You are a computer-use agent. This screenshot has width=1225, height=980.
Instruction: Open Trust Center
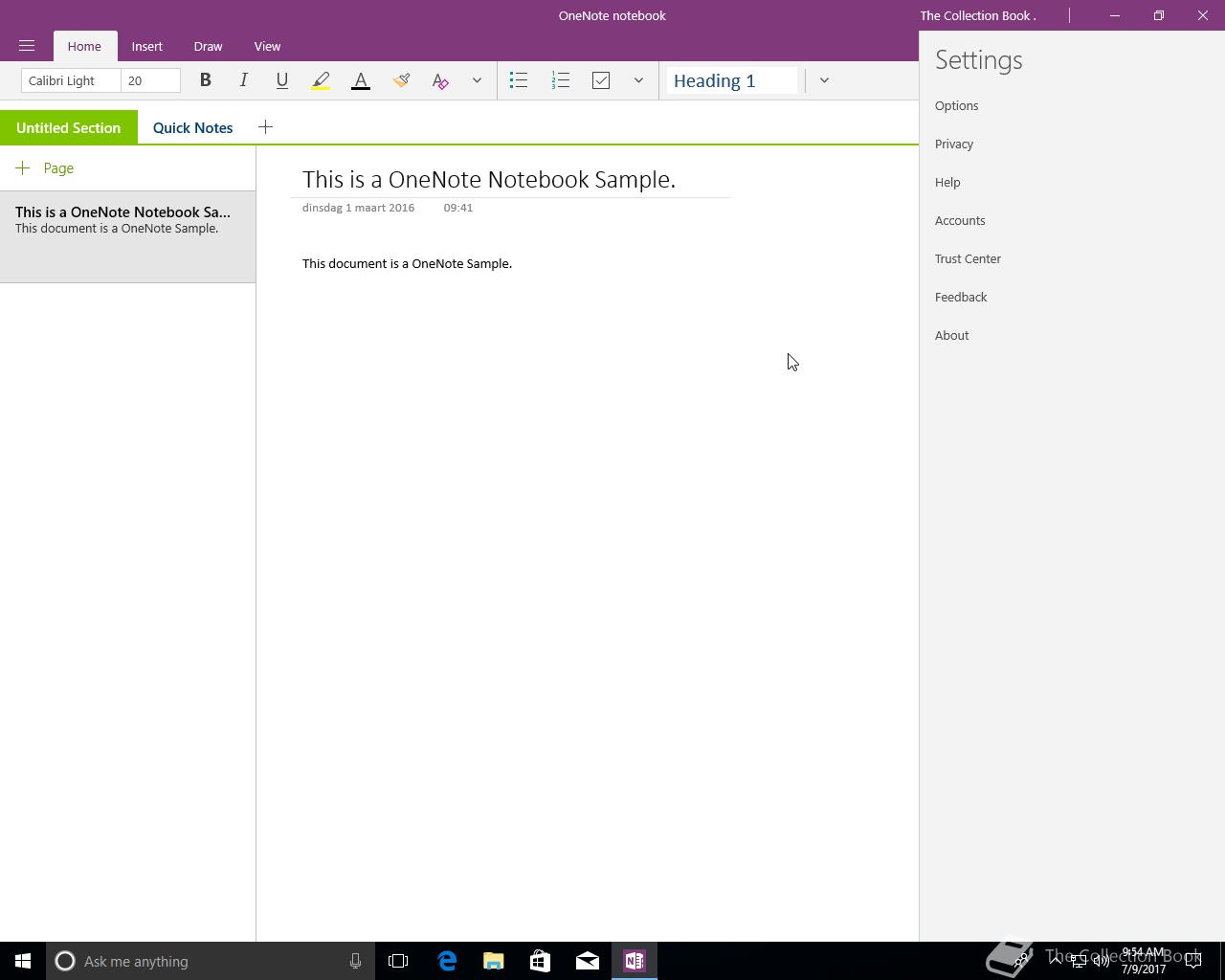coord(968,258)
